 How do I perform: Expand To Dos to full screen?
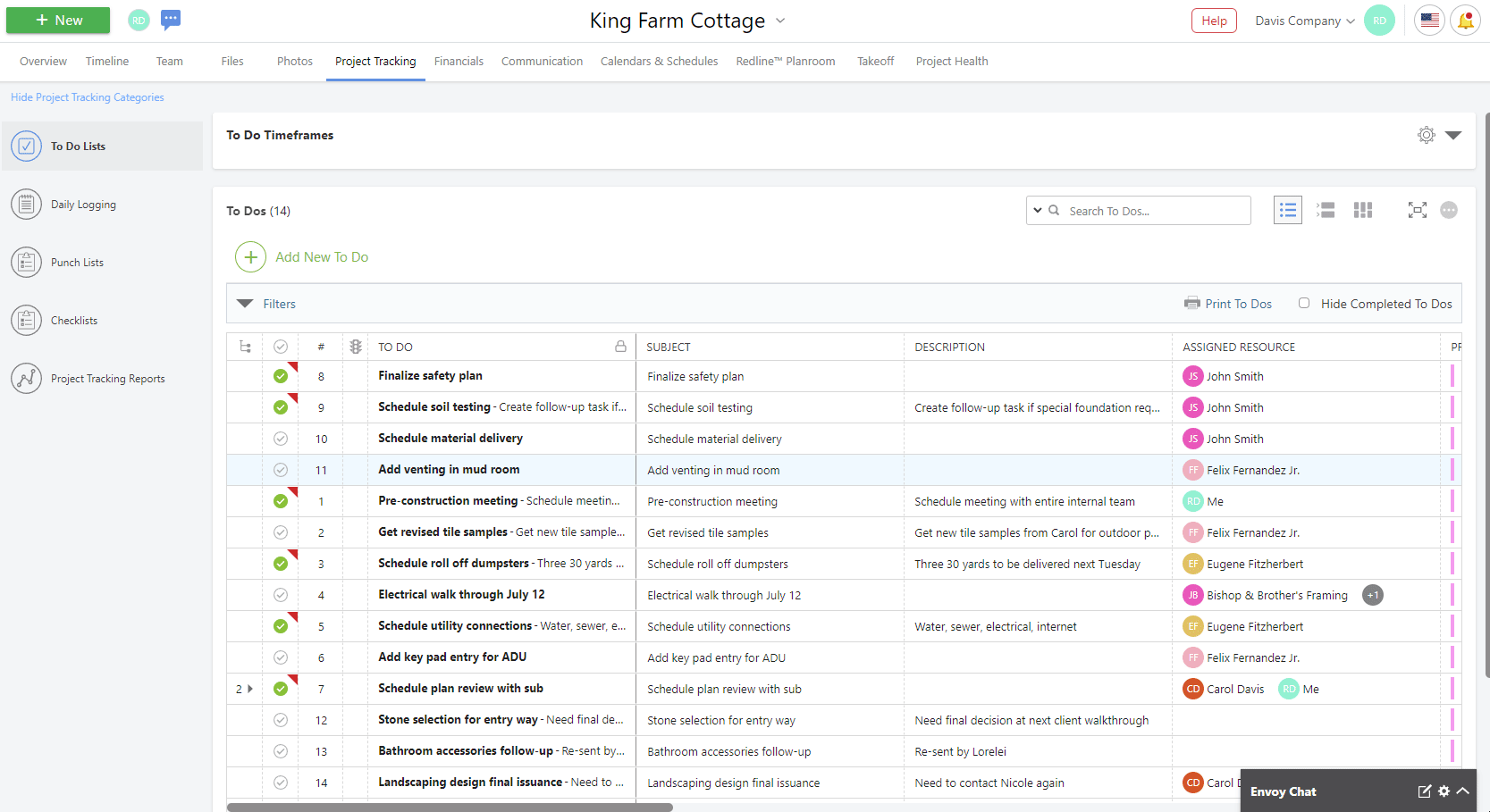point(1417,210)
